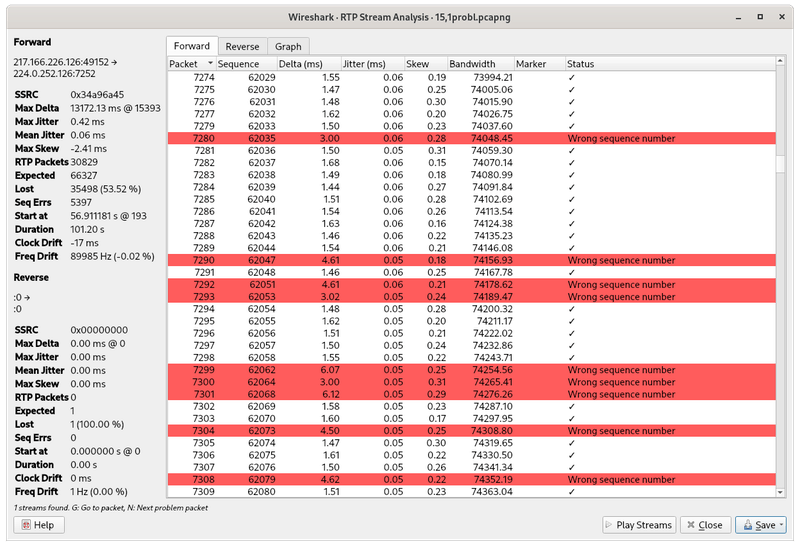800x547 pixels.
Task: Click Freq Drift value 89985 Hz
Action: pyautogui.click(x=112, y=257)
